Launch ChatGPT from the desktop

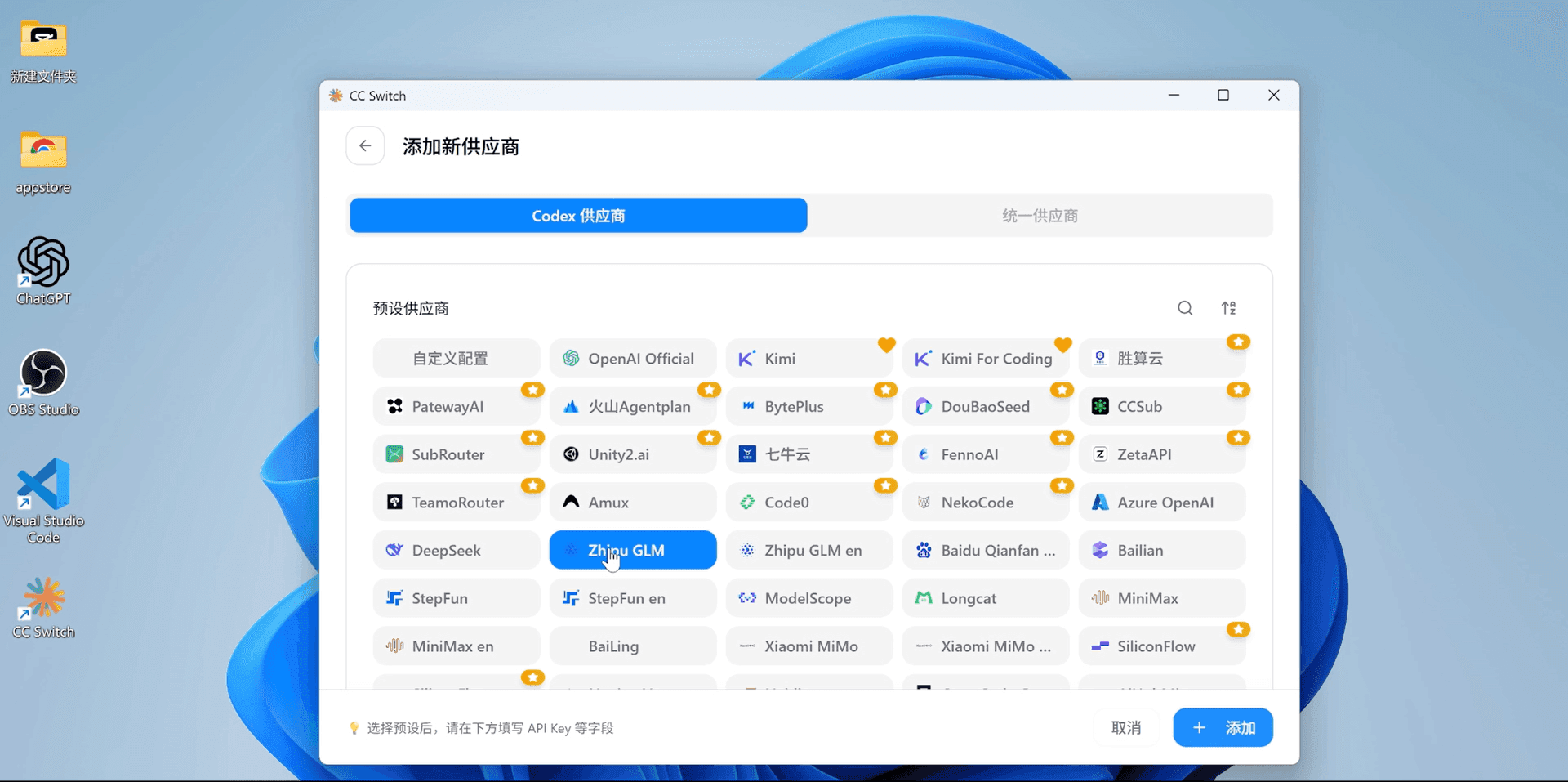43,271
